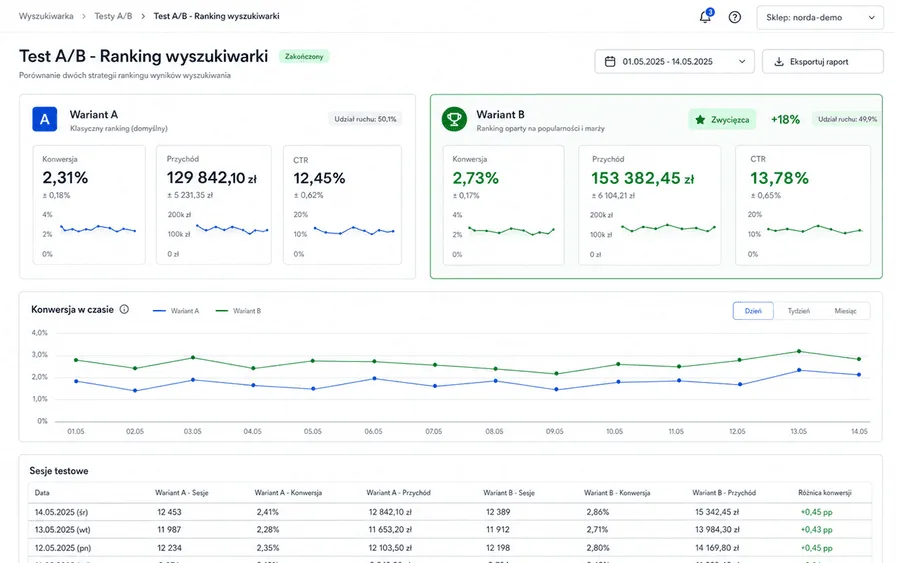
Task: Click Wariant B data point at 13.05
Action: (x=799, y=351)
